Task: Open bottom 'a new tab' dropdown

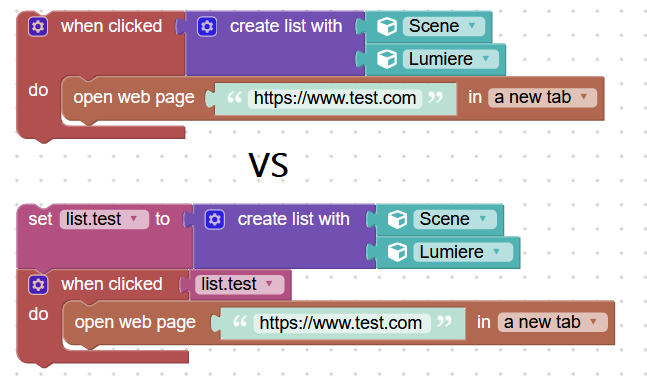Action: tap(553, 322)
